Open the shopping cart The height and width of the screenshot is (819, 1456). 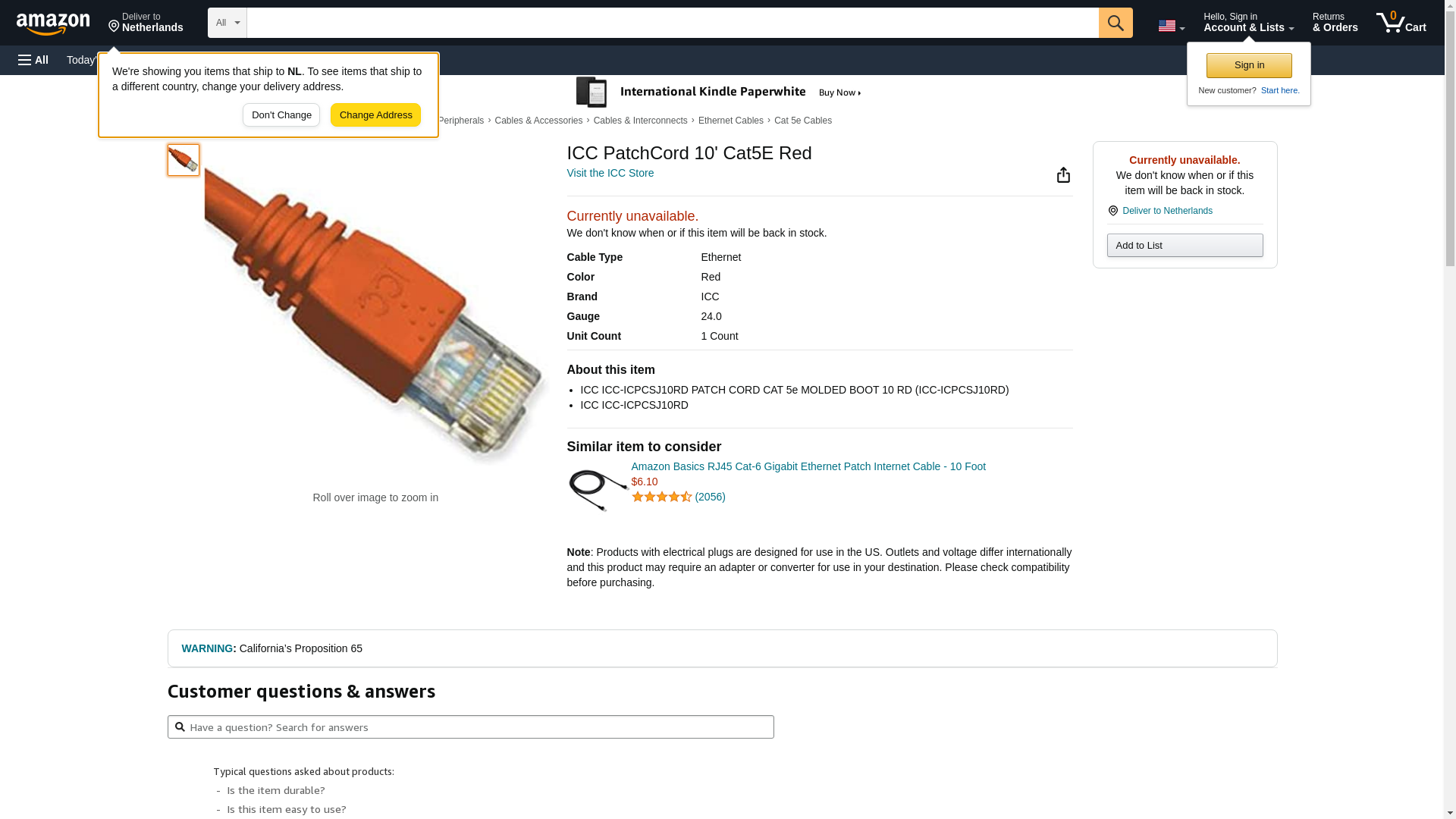coord(1401,23)
